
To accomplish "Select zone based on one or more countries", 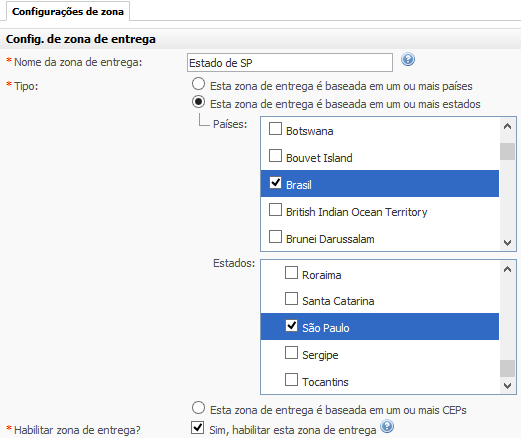I will [x=198, y=84].
